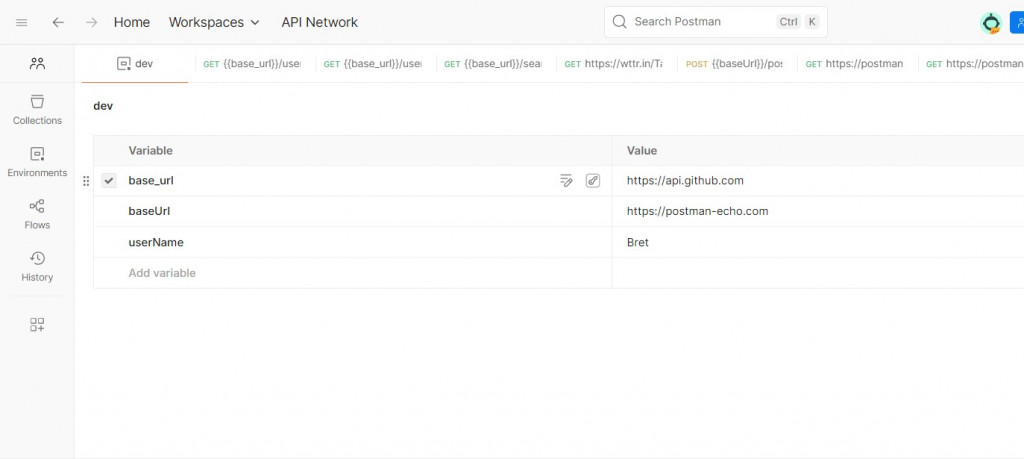Click the configure sidebar grid-plus icon
The image size is (1024, 459).
pos(37,324)
